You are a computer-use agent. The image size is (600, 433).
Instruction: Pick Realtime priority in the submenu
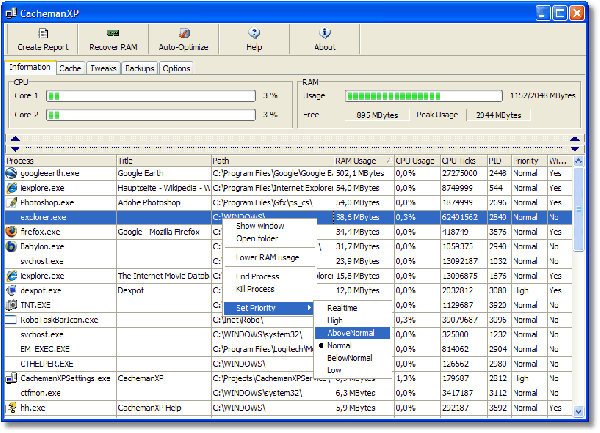pos(343,309)
